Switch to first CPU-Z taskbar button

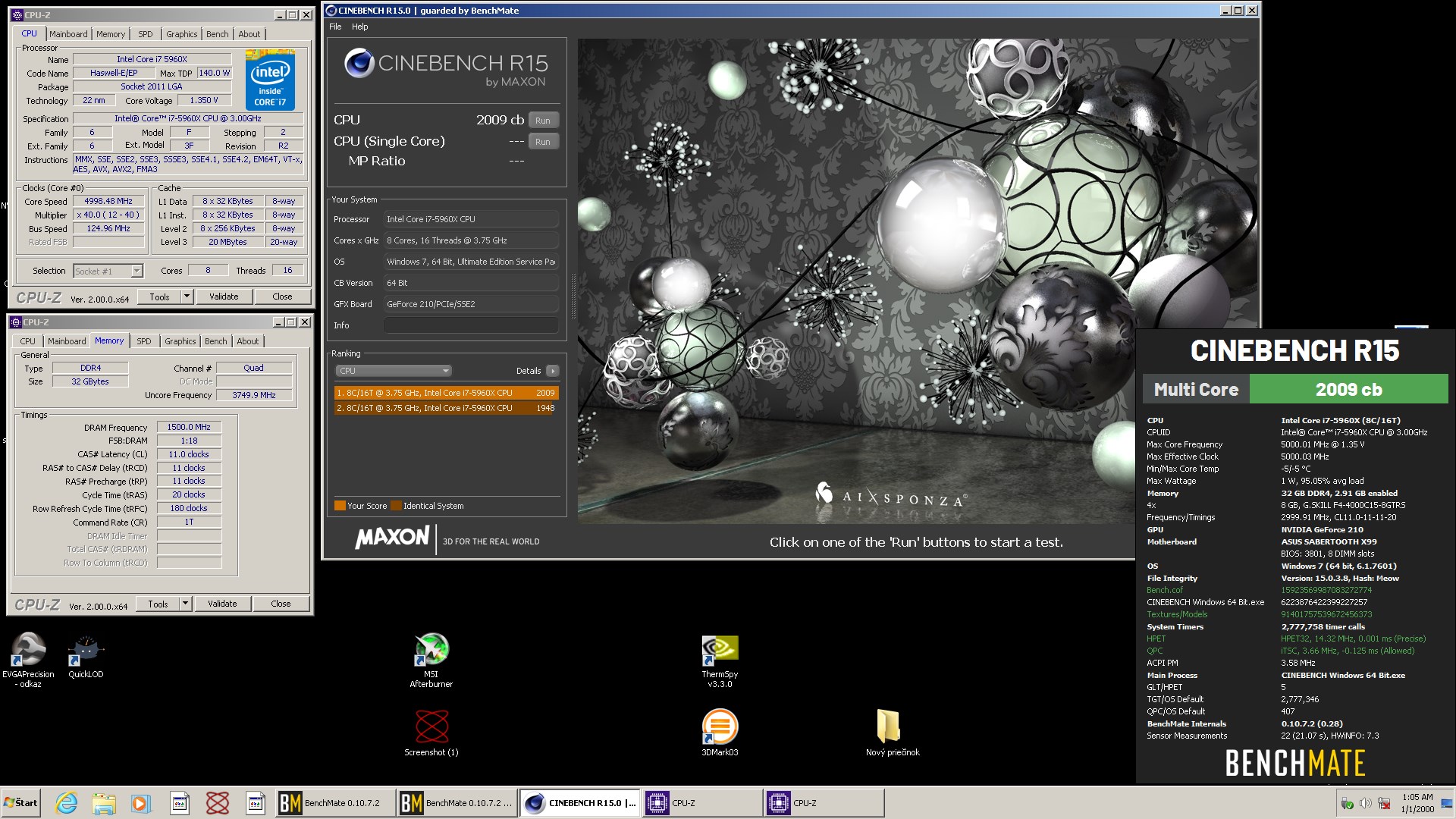click(702, 802)
